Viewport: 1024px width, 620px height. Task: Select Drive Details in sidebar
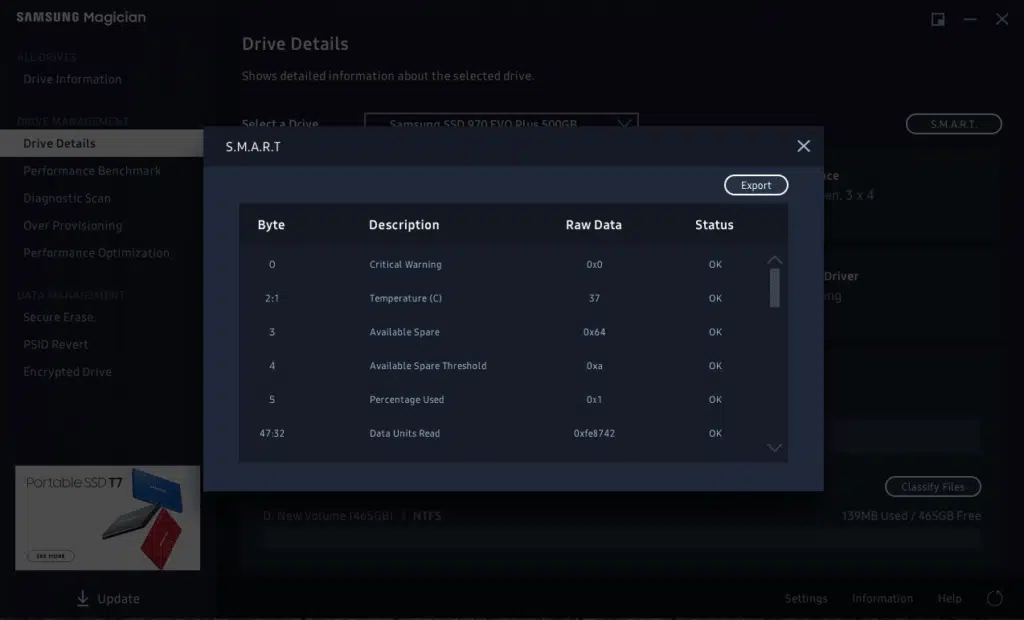pyautogui.click(x=101, y=143)
